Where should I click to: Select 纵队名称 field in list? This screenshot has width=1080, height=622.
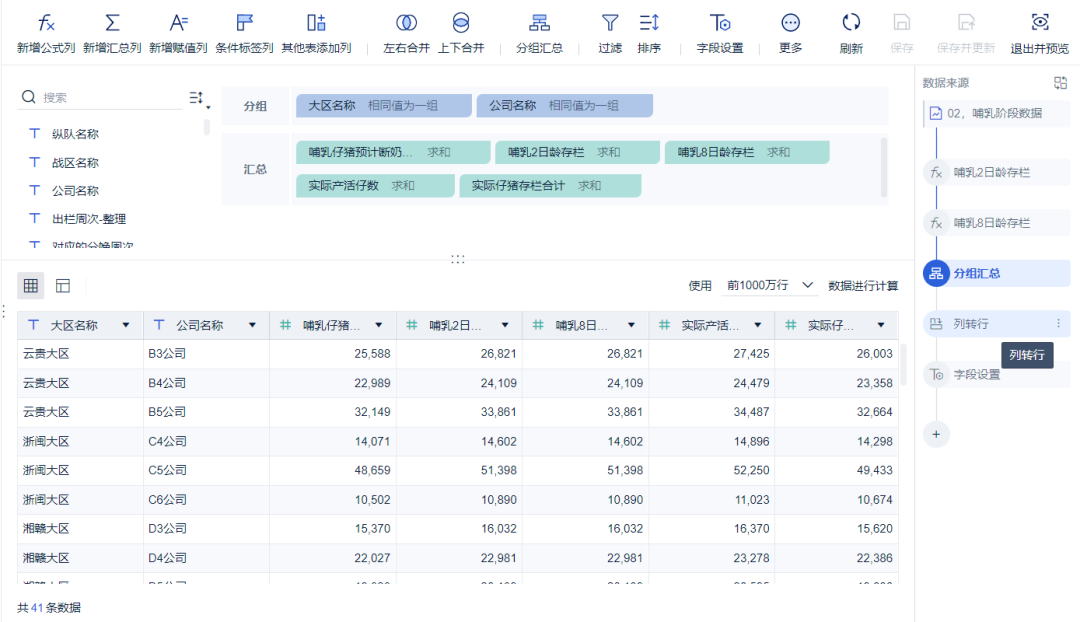point(75,134)
